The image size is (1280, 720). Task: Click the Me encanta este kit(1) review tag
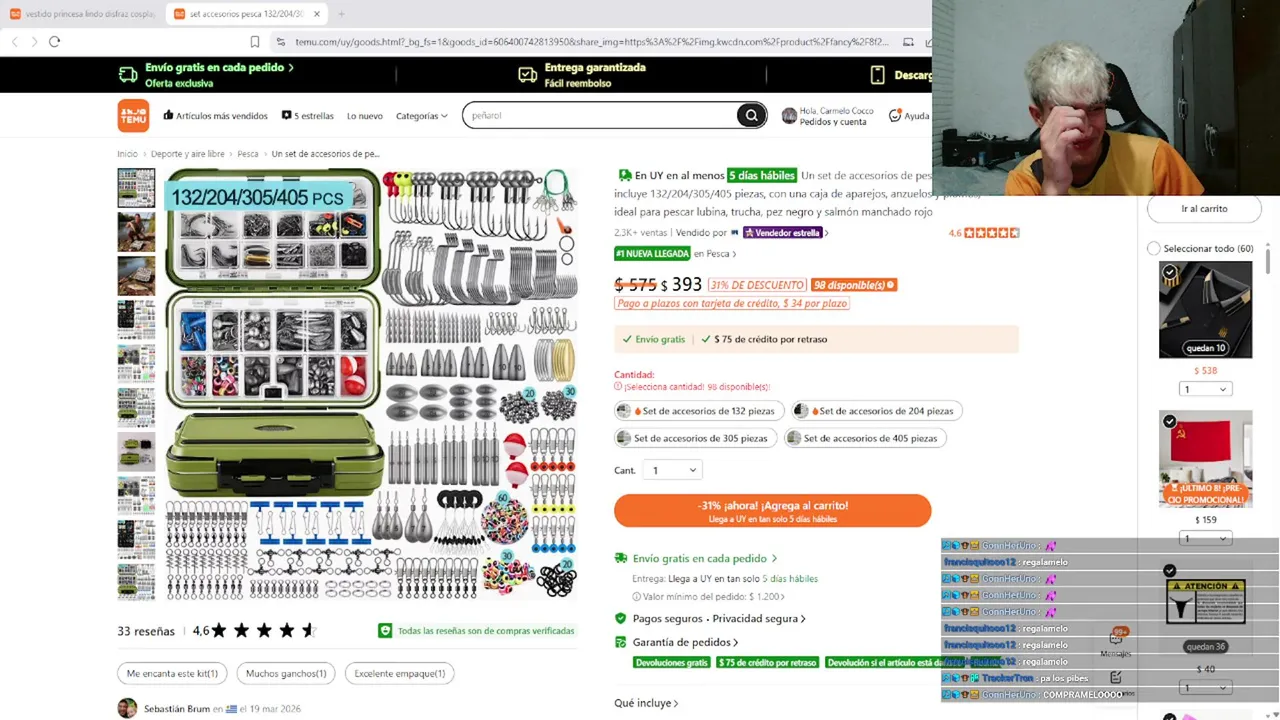click(x=172, y=673)
